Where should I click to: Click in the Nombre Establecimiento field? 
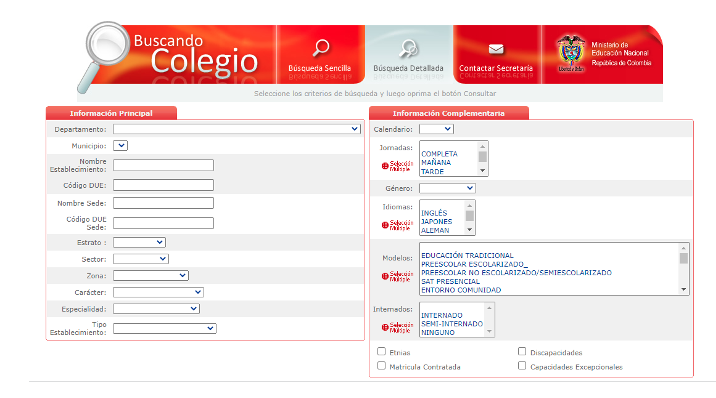tap(163, 165)
